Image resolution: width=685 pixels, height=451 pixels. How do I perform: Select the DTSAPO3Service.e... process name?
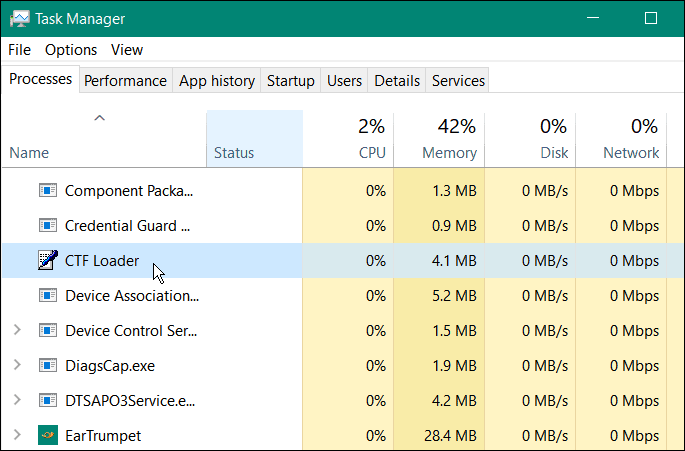click(130, 401)
